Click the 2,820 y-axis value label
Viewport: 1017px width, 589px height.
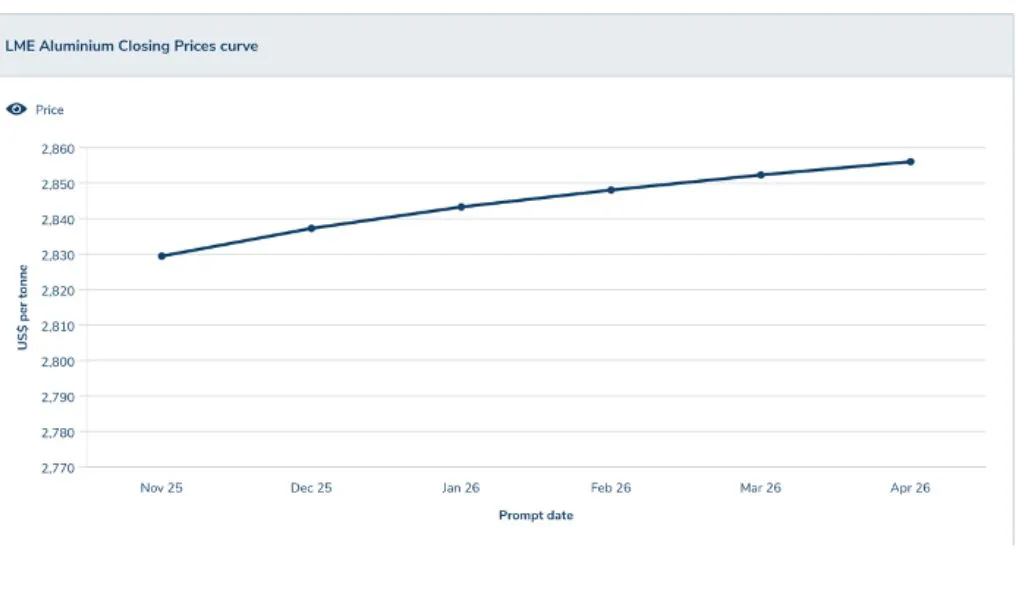click(x=57, y=291)
